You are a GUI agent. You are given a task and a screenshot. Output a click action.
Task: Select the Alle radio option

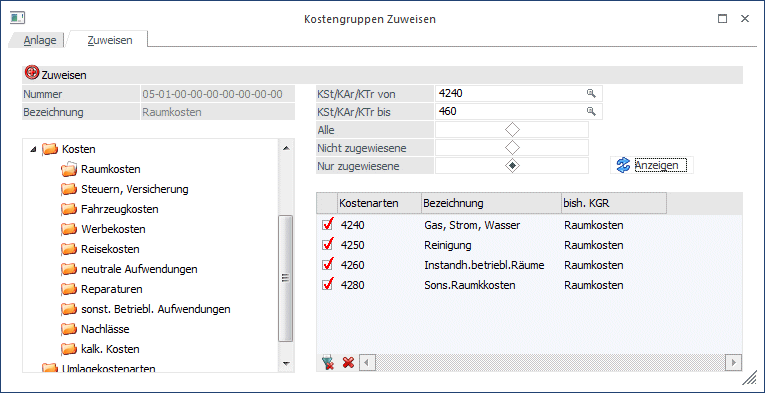[512, 130]
